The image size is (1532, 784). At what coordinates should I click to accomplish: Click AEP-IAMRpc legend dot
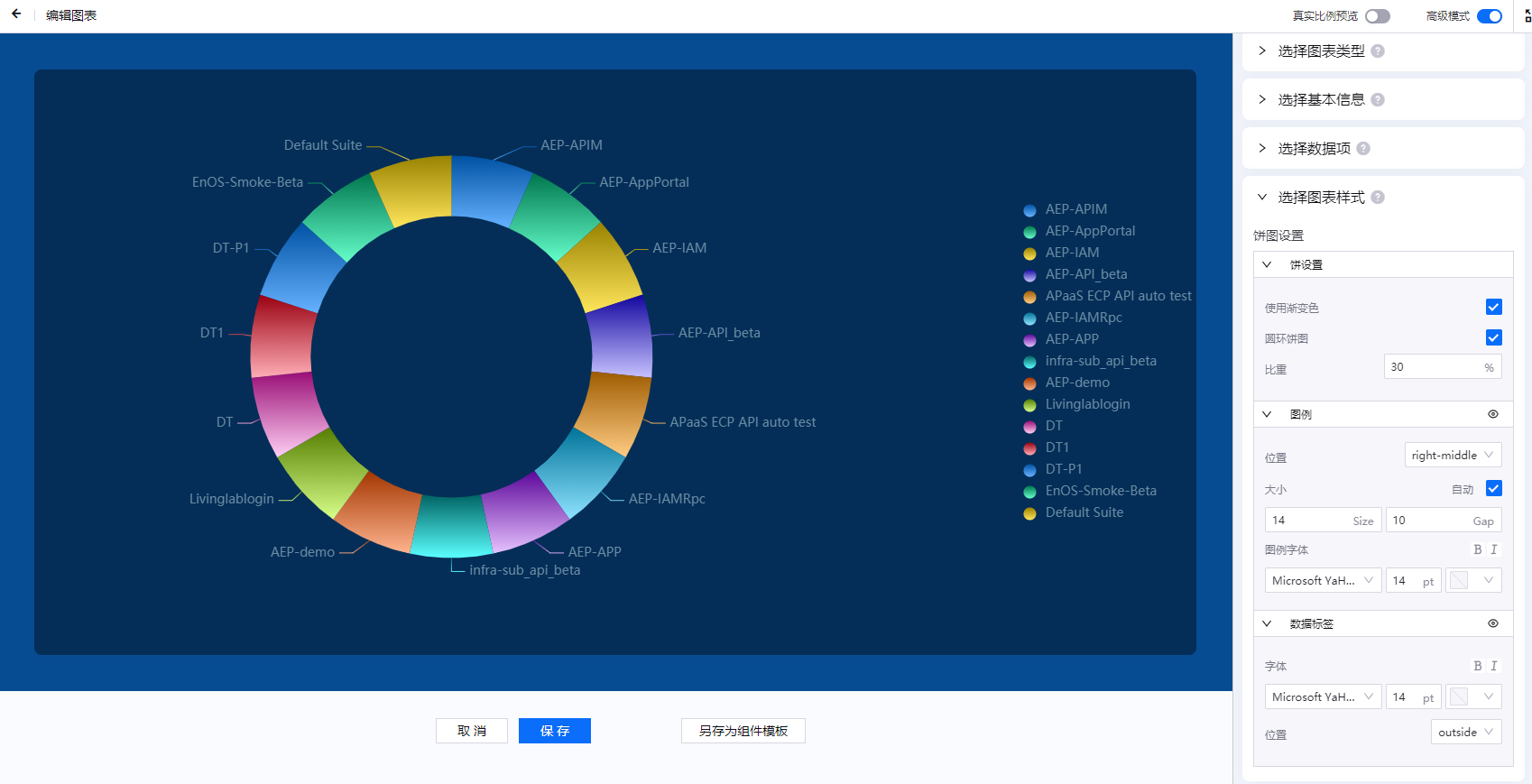(x=1029, y=318)
